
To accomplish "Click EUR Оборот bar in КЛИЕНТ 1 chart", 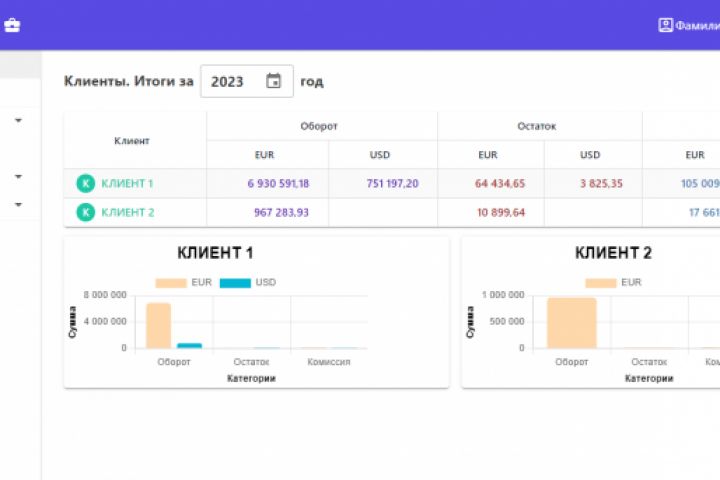I will pyautogui.click(x=159, y=326).
